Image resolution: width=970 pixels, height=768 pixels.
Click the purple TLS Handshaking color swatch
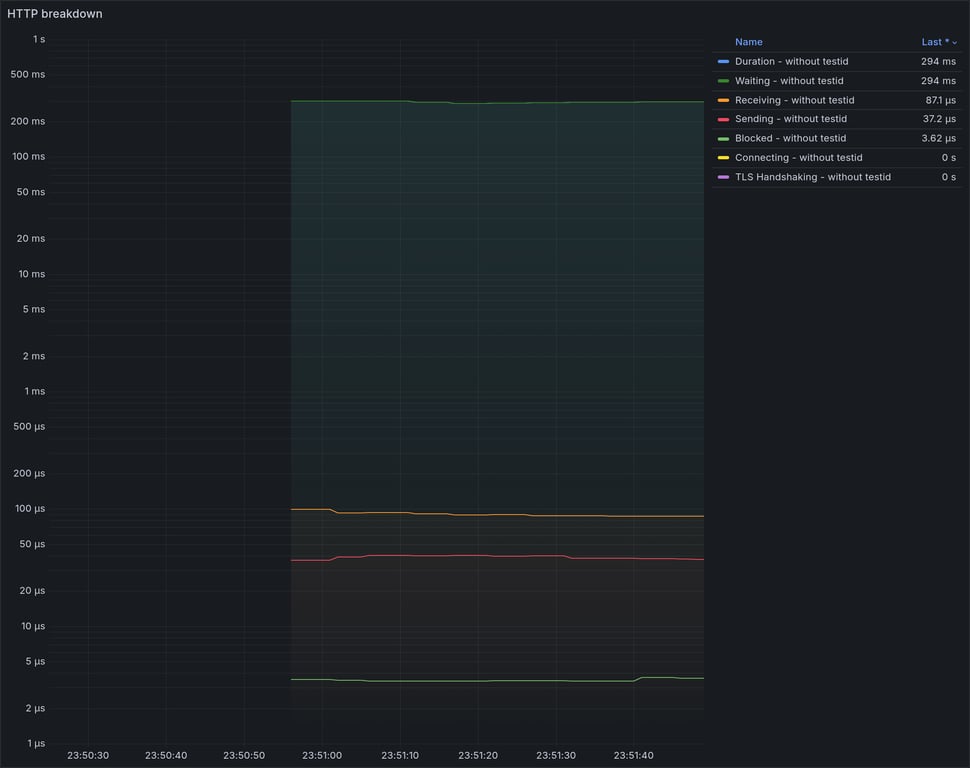point(723,177)
